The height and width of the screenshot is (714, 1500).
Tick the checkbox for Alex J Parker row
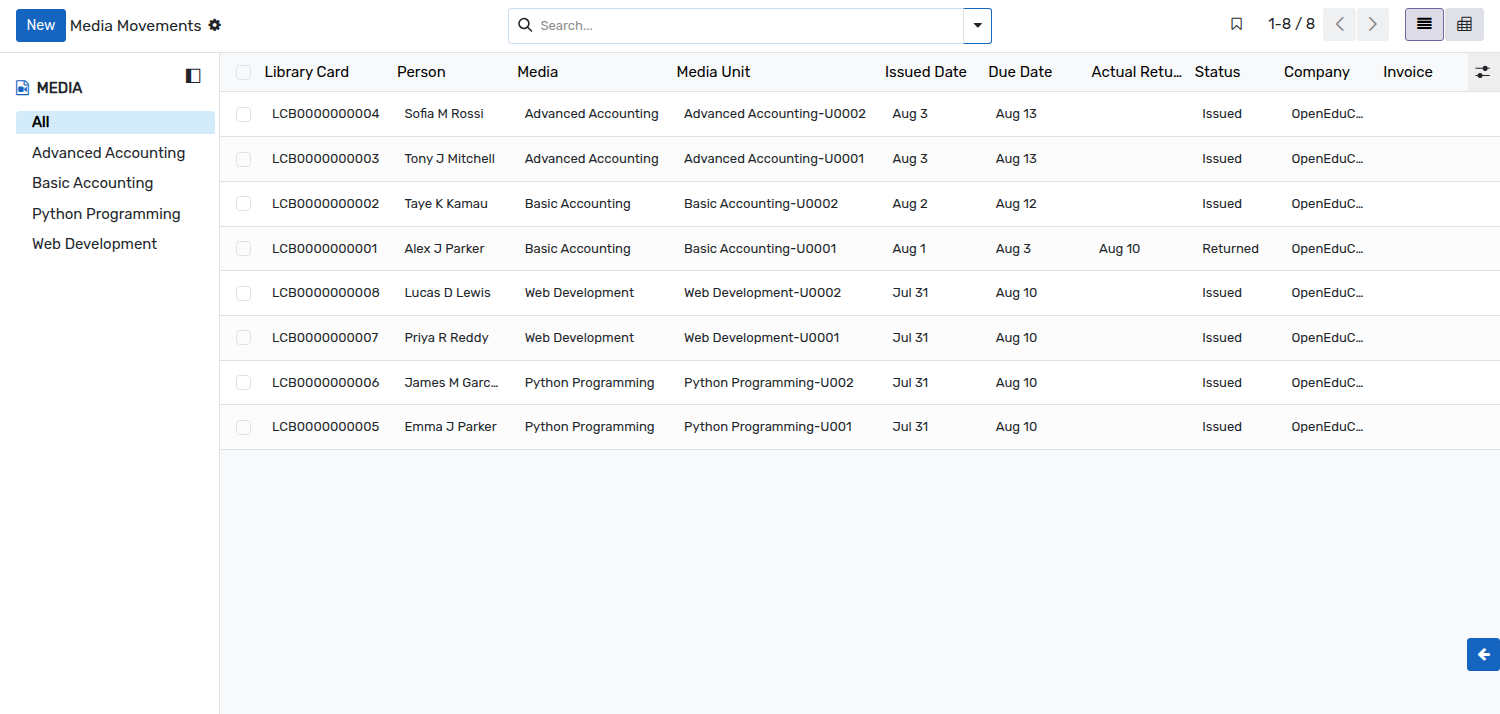pyautogui.click(x=244, y=249)
